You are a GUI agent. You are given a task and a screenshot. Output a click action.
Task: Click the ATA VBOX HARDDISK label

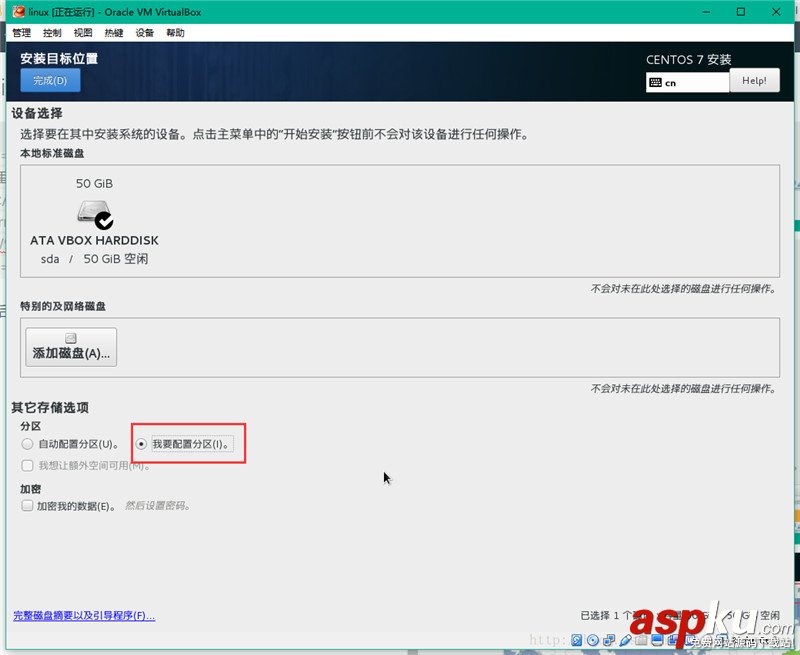[94, 240]
